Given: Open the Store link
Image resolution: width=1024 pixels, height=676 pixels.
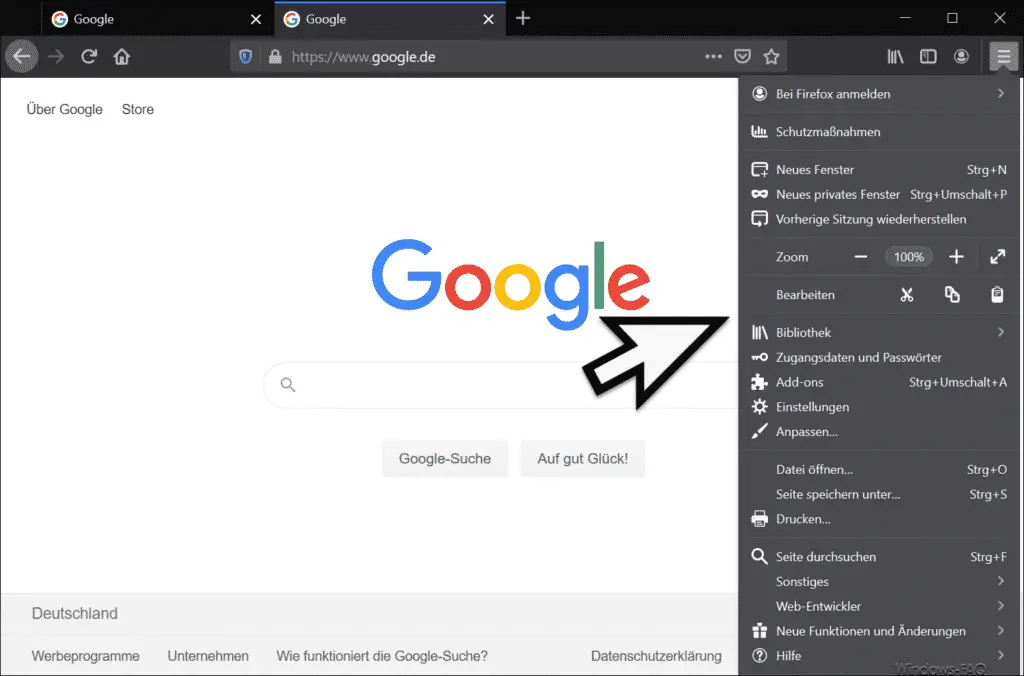Looking at the screenshot, I should click(x=138, y=109).
